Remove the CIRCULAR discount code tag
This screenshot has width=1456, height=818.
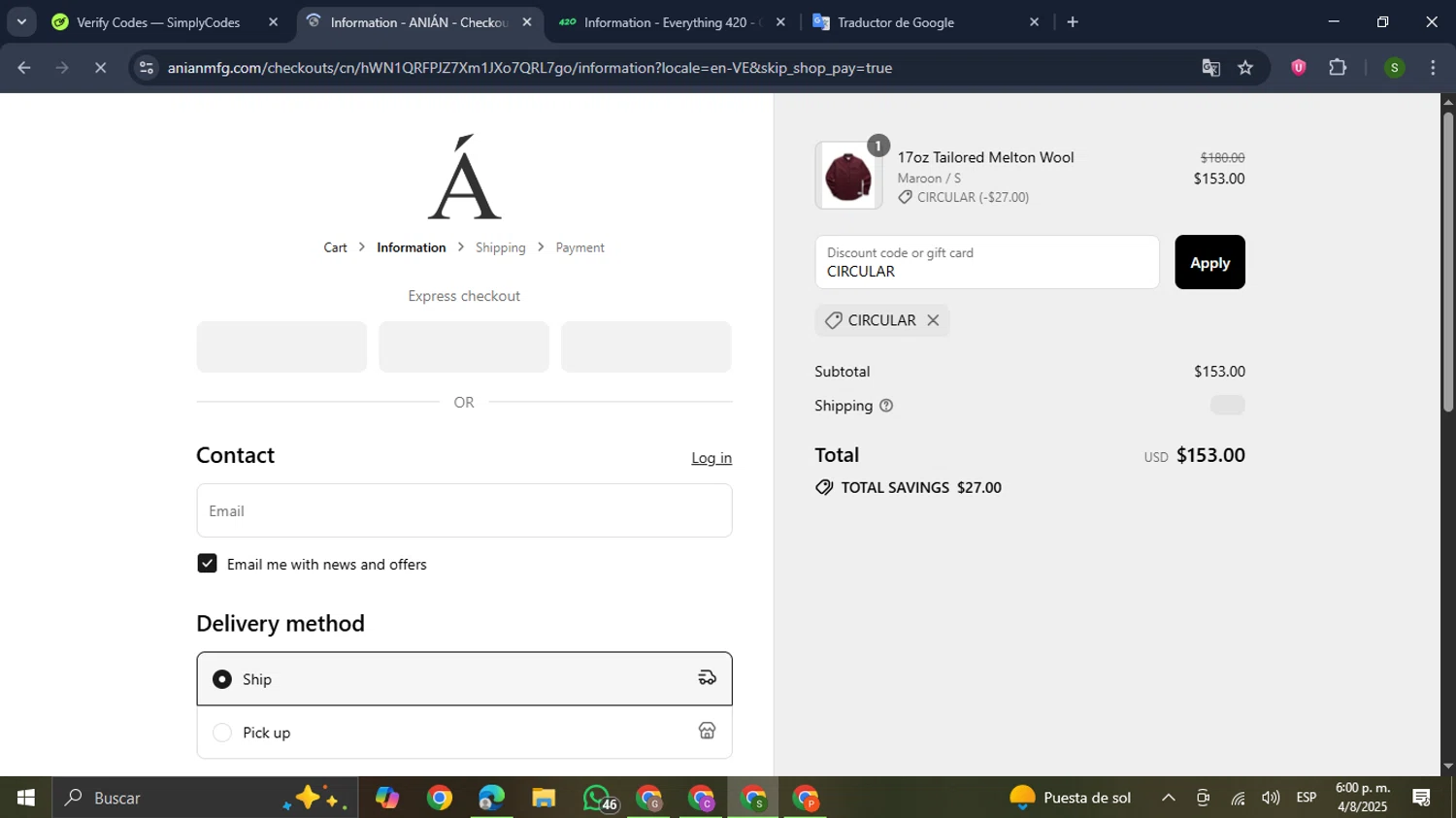click(933, 320)
